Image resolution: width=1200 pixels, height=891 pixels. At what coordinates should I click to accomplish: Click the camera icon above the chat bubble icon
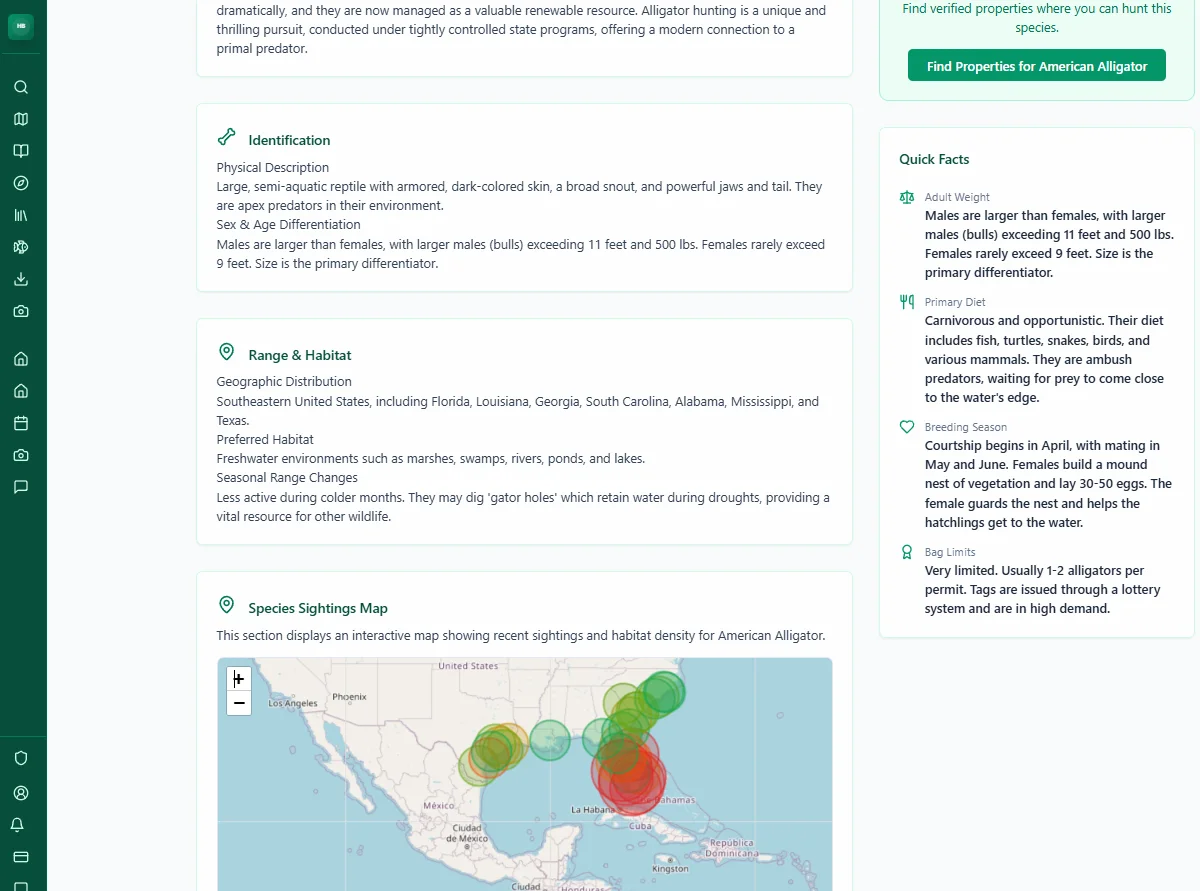pos(21,455)
